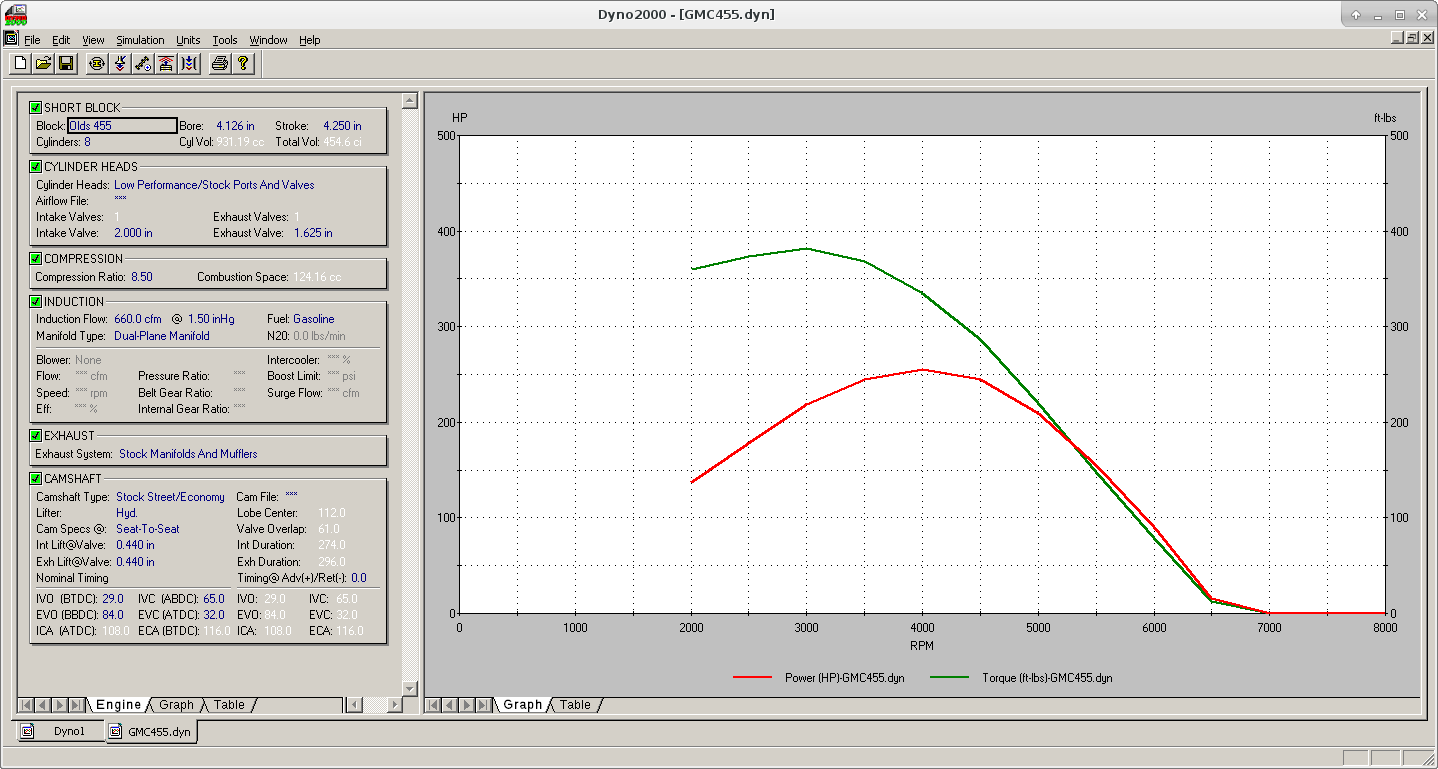Click the red arcs stacked toolbar icon
Viewport: 1438px width, 769px height.
pyautogui.click(x=166, y=64)
